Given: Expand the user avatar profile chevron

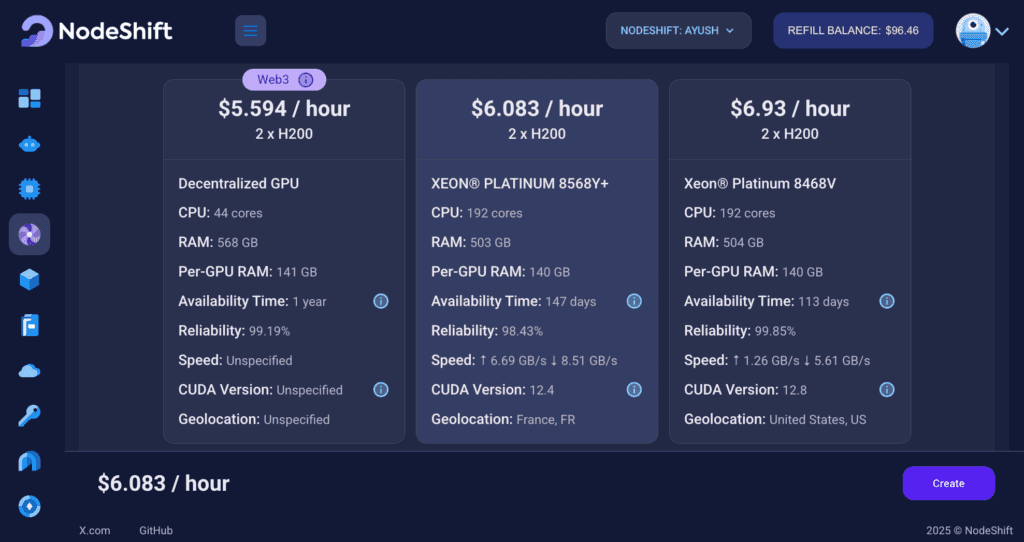Looking at the screenshot, I should click(x=1002, y=31).
